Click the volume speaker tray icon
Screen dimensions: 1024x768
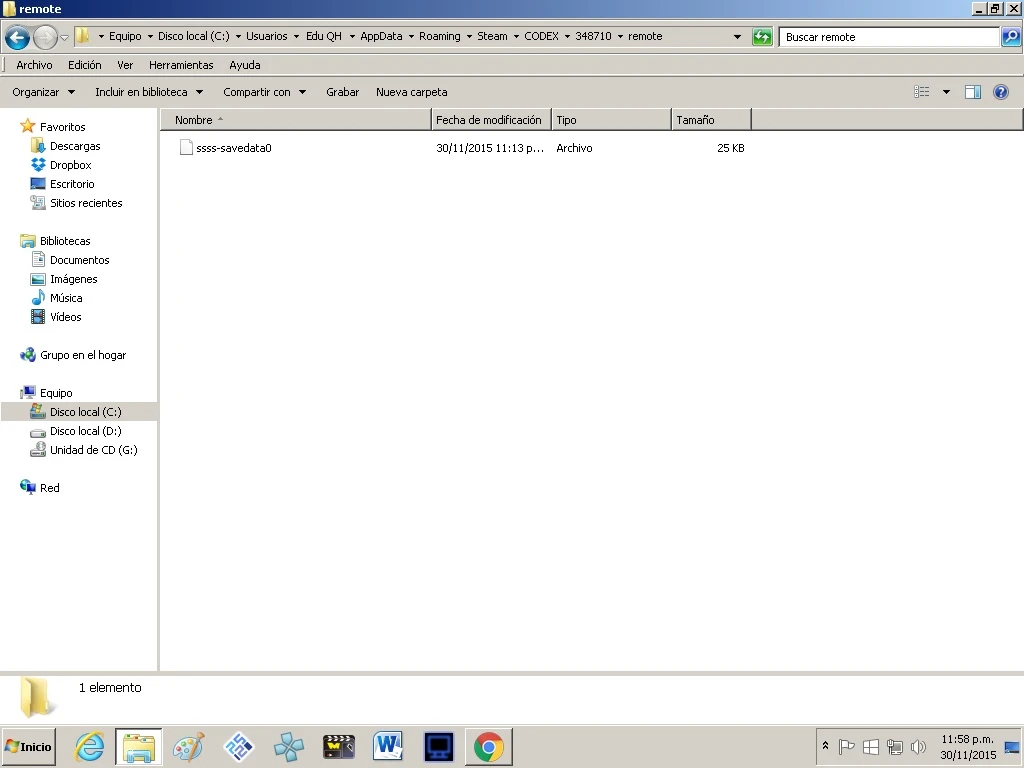(x=918, y=746)
